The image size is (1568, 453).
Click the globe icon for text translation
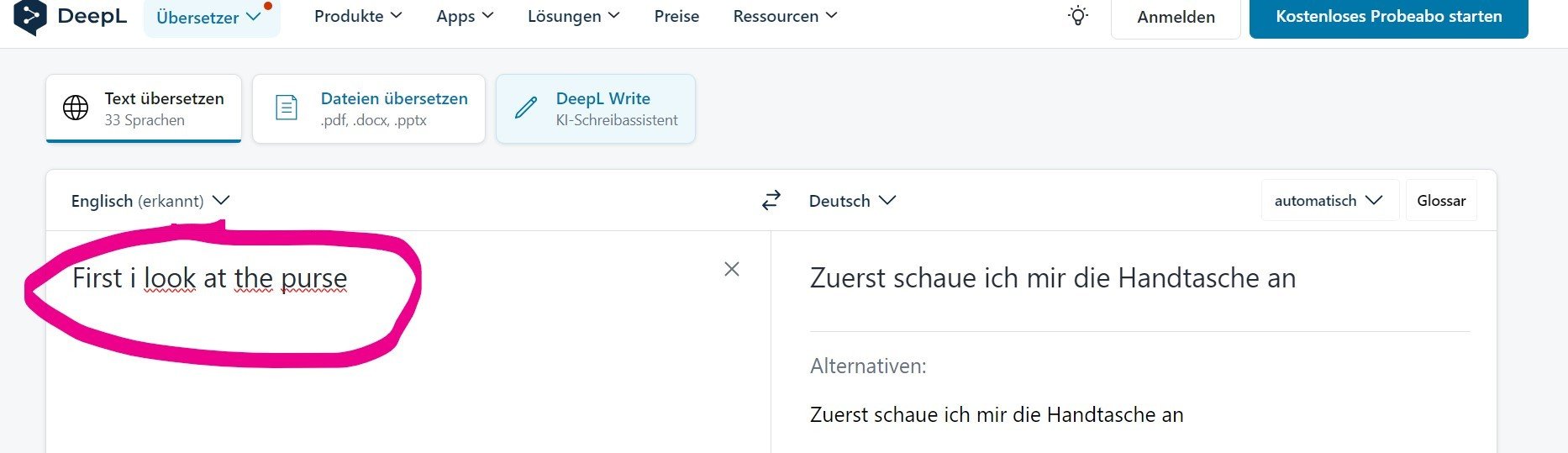(76, 108)
